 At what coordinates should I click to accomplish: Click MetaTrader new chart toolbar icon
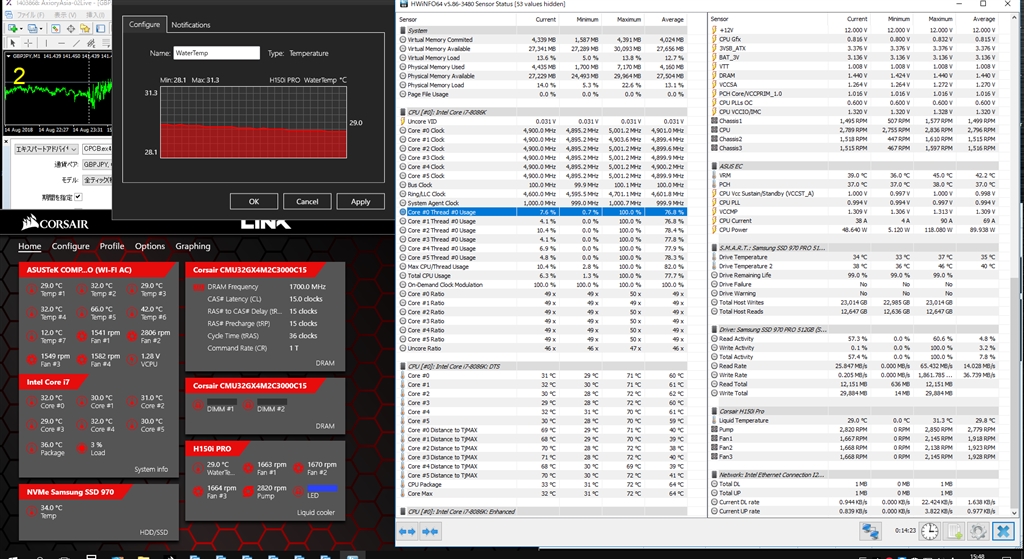tap(12, 28)
